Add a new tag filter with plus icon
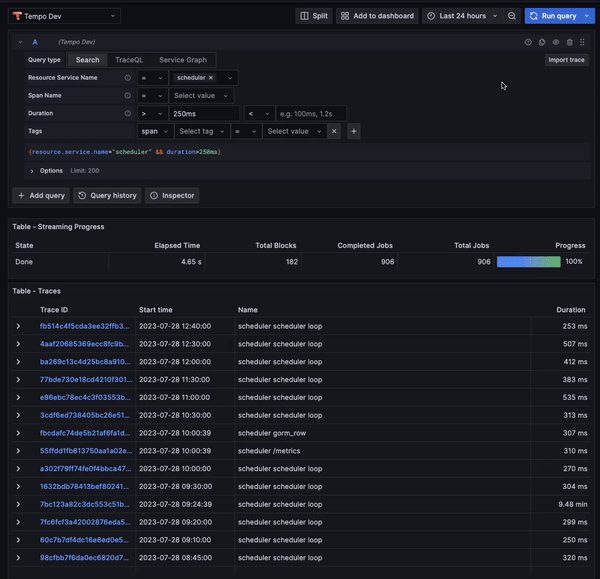Image resolution: width=600 pixels, height=579 pixels. tap(354, 131)
